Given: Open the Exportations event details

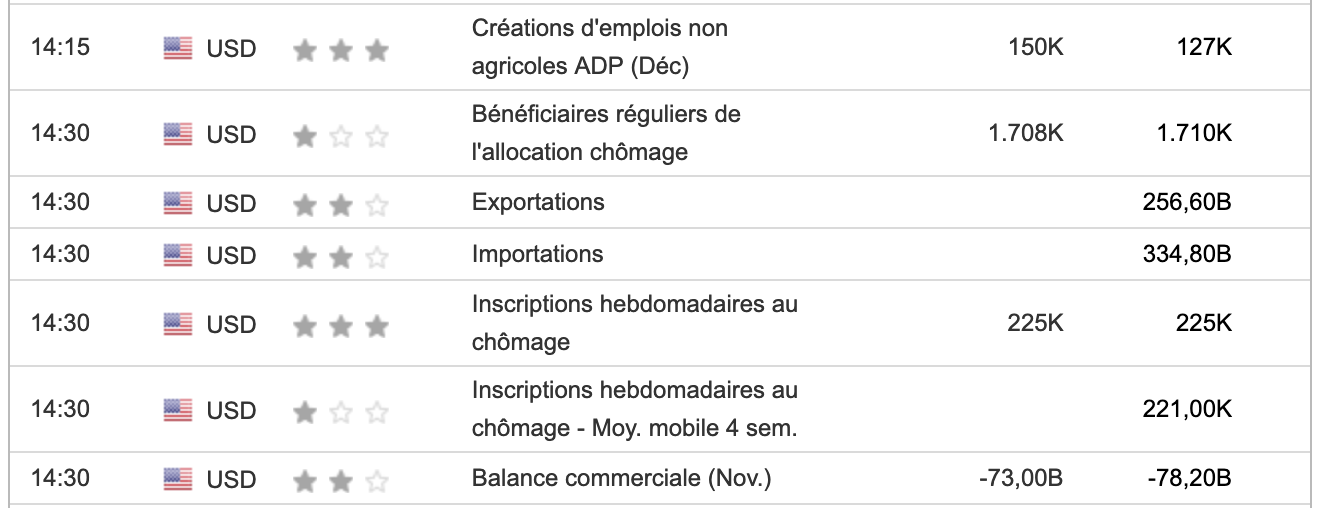Looking at the screenshot, I should 538,203.
